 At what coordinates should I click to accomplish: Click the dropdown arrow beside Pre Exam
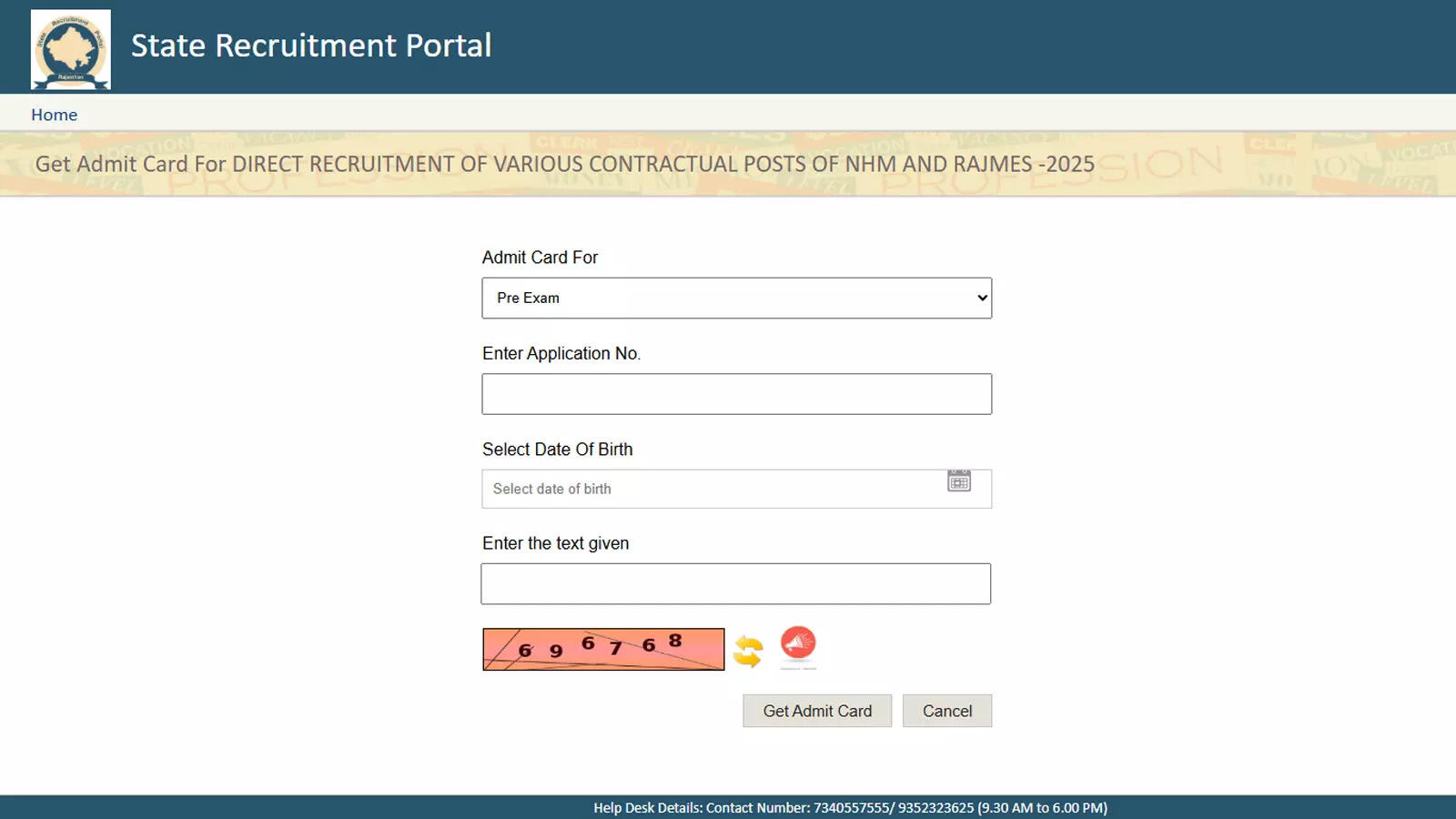982,298
